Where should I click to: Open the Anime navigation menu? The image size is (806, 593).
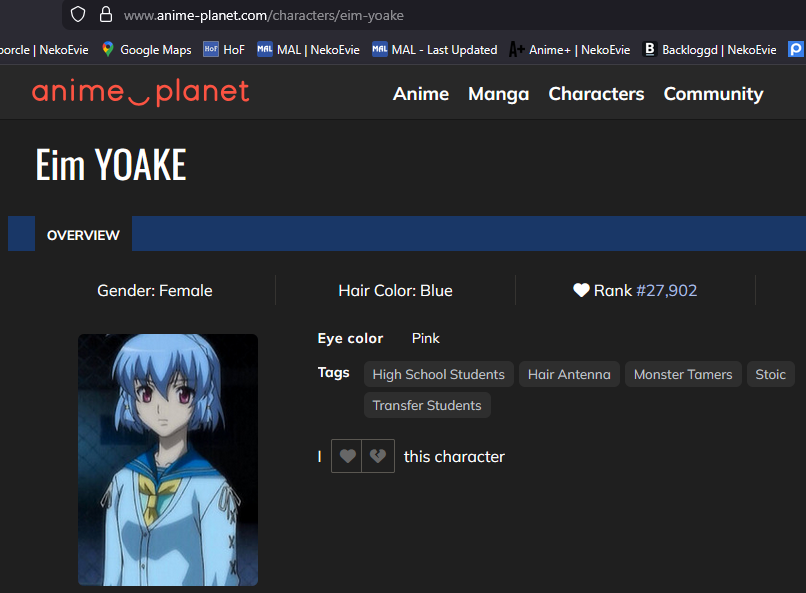tap(421, 94)
